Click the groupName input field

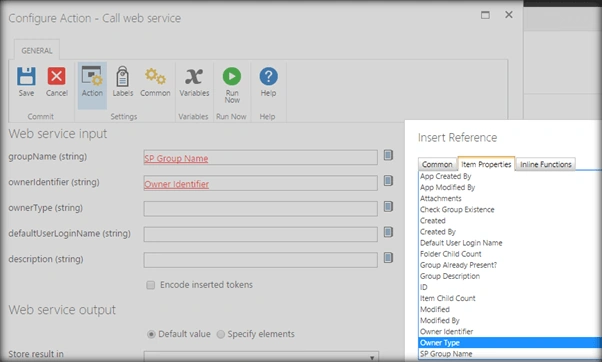click(x=260, y=157)
